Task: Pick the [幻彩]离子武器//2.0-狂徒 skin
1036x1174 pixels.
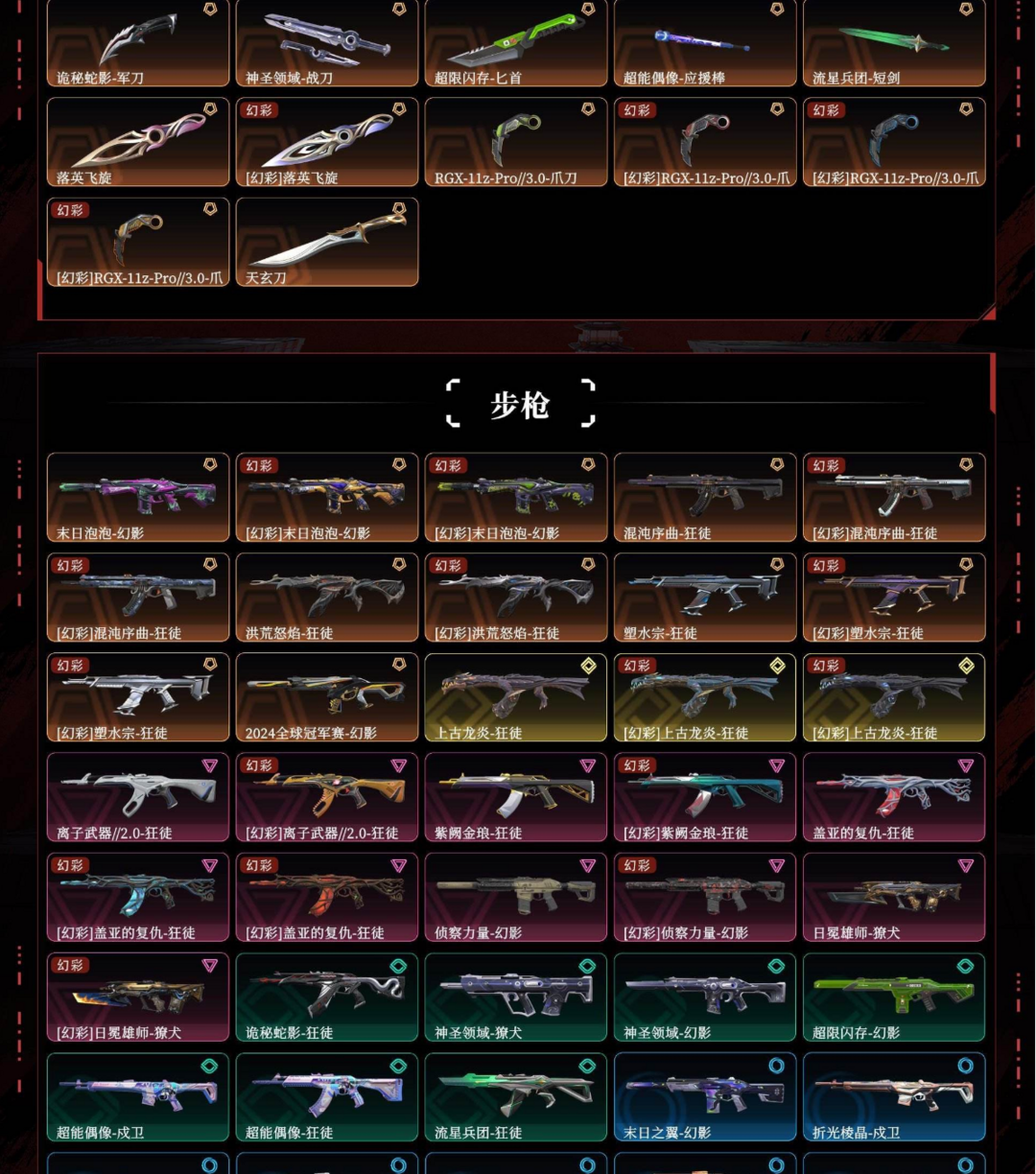Action: [x=327, y=797]
